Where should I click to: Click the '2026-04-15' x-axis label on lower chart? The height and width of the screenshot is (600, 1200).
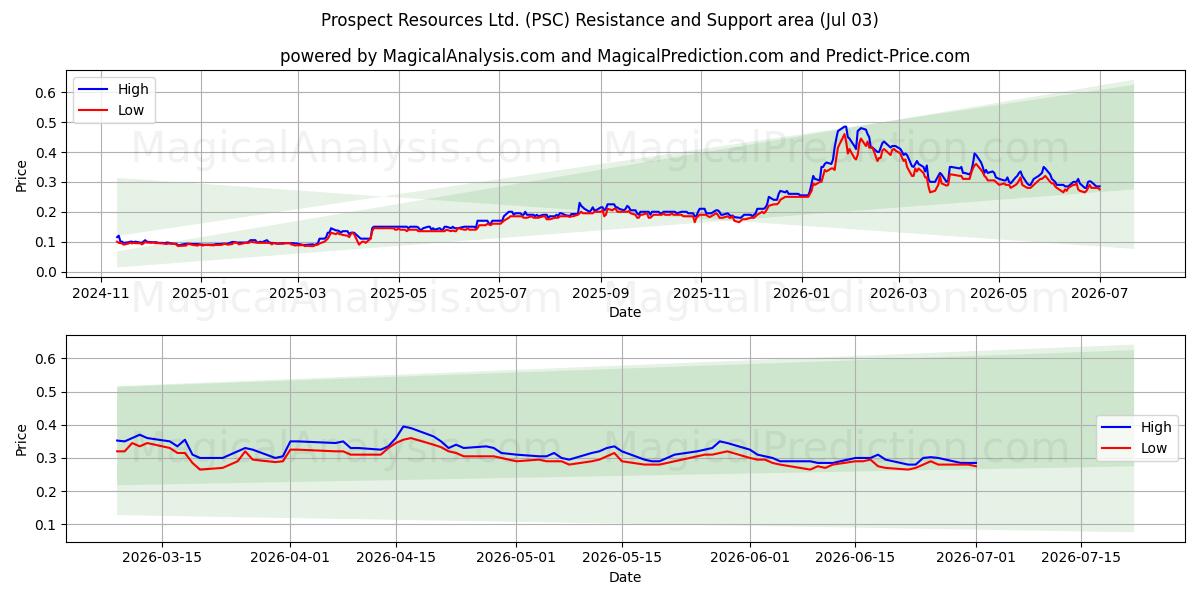tap(396, 559)
